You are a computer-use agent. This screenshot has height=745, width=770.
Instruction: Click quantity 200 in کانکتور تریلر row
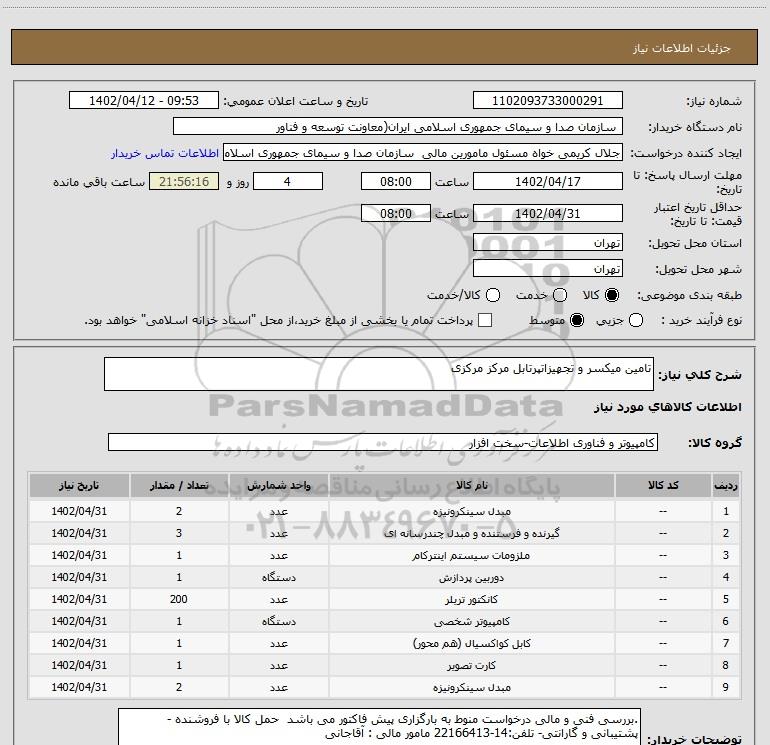click(x=179, y=599)
